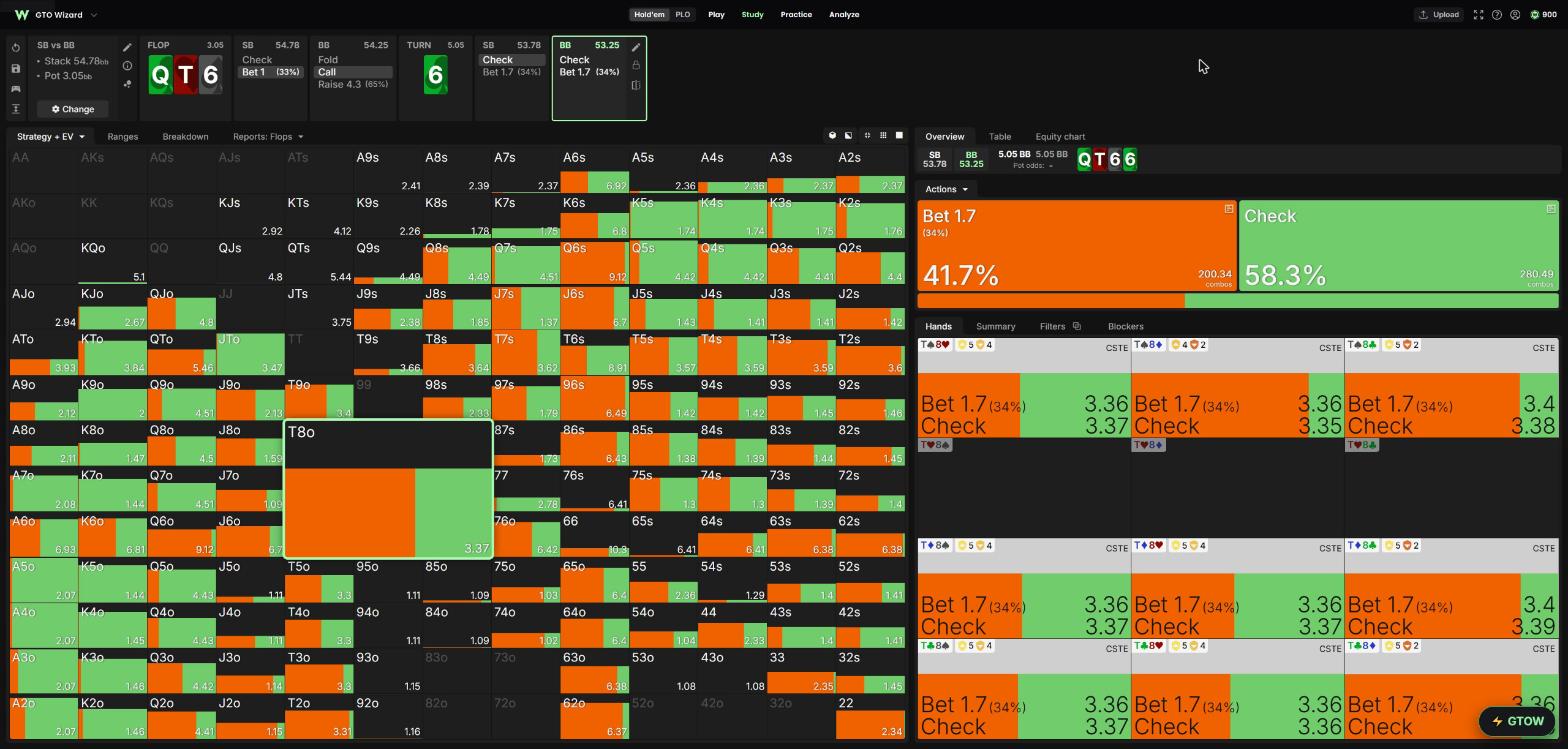Image resolution: width=1568 pixels, height=749 pixels.
Task: Open the GTO Wizard logo dropdown
Action: click(56, 15)
